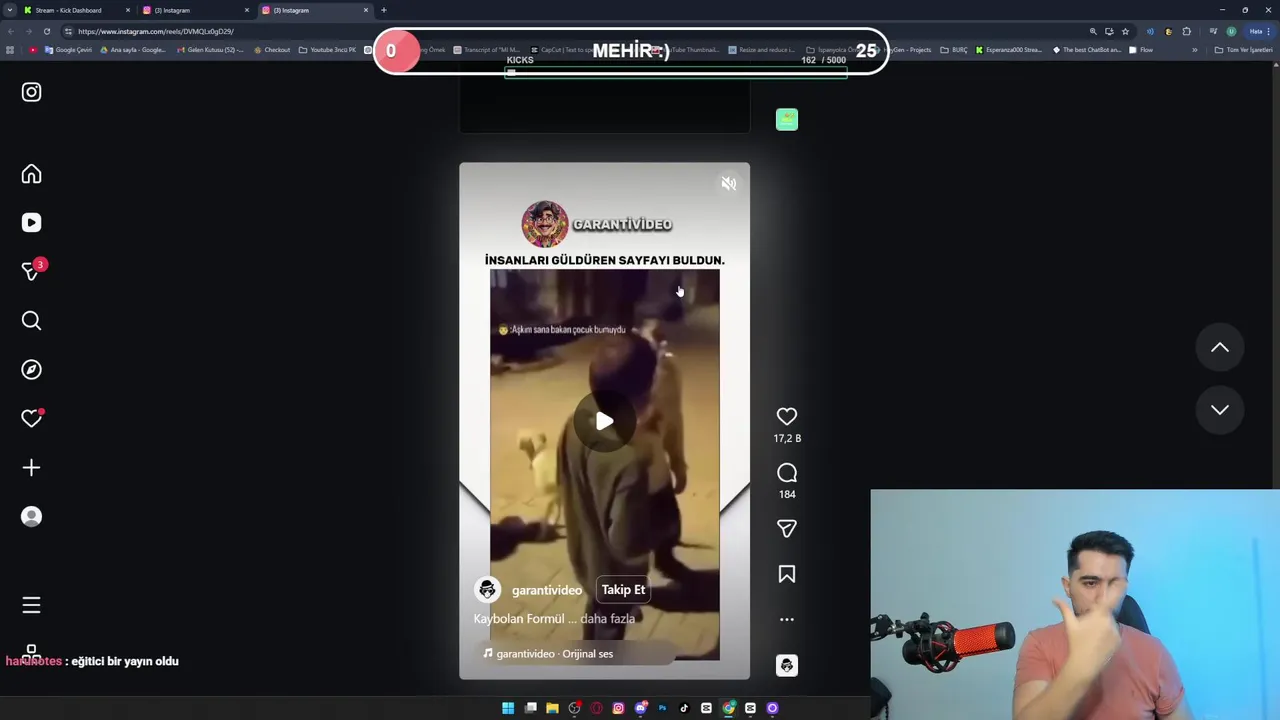Viewport: 1280px width, 720px height.
Task: Save the reel with bookmark icon
Action: click(787, 574)
